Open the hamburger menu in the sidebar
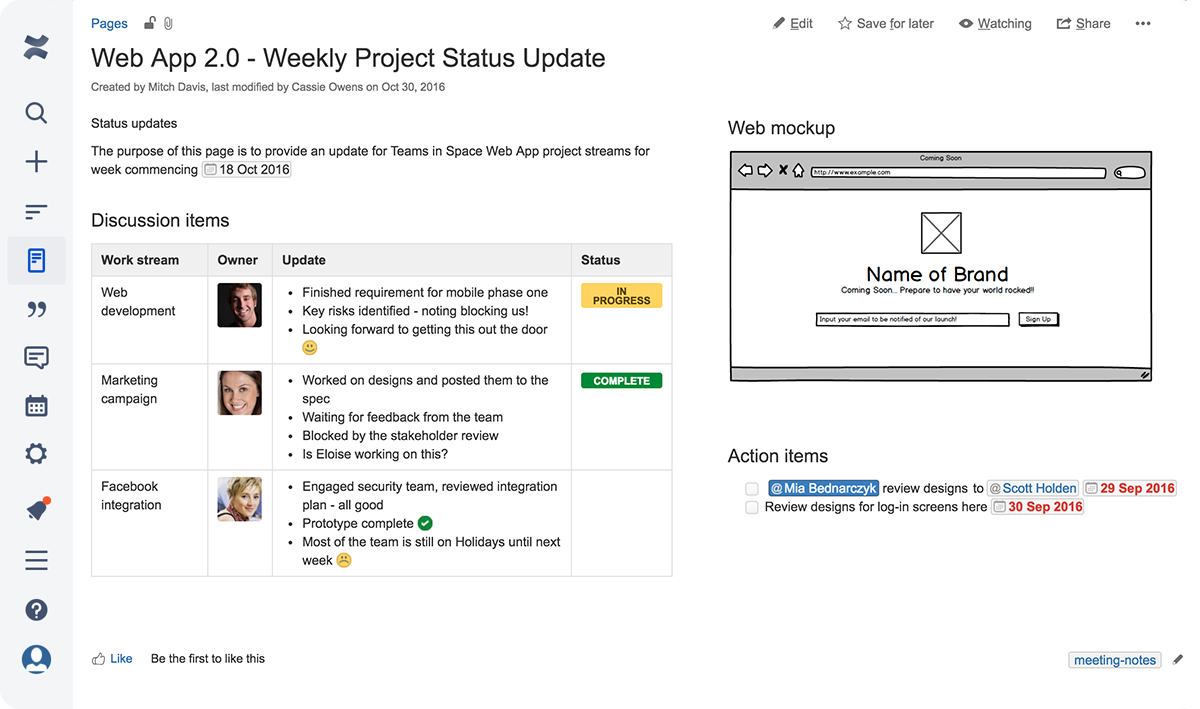The width and height of the screenshot is (1200, 709). point(36,560)
